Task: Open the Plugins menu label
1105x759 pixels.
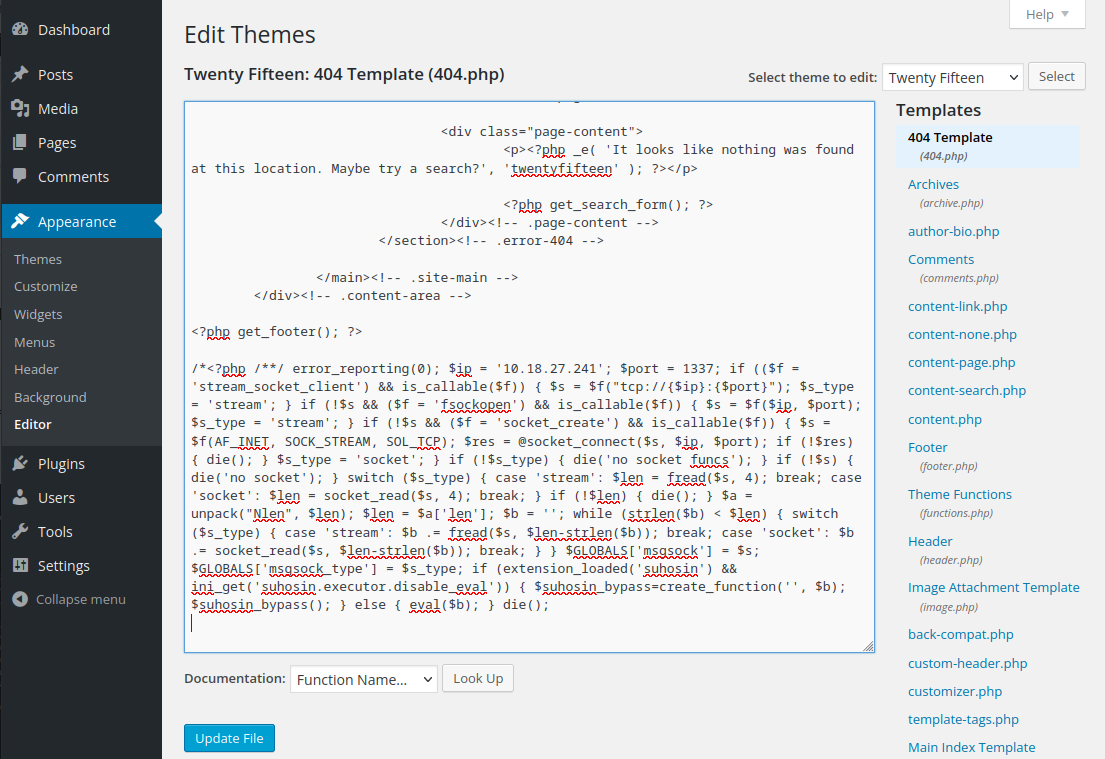Action: 61,464
